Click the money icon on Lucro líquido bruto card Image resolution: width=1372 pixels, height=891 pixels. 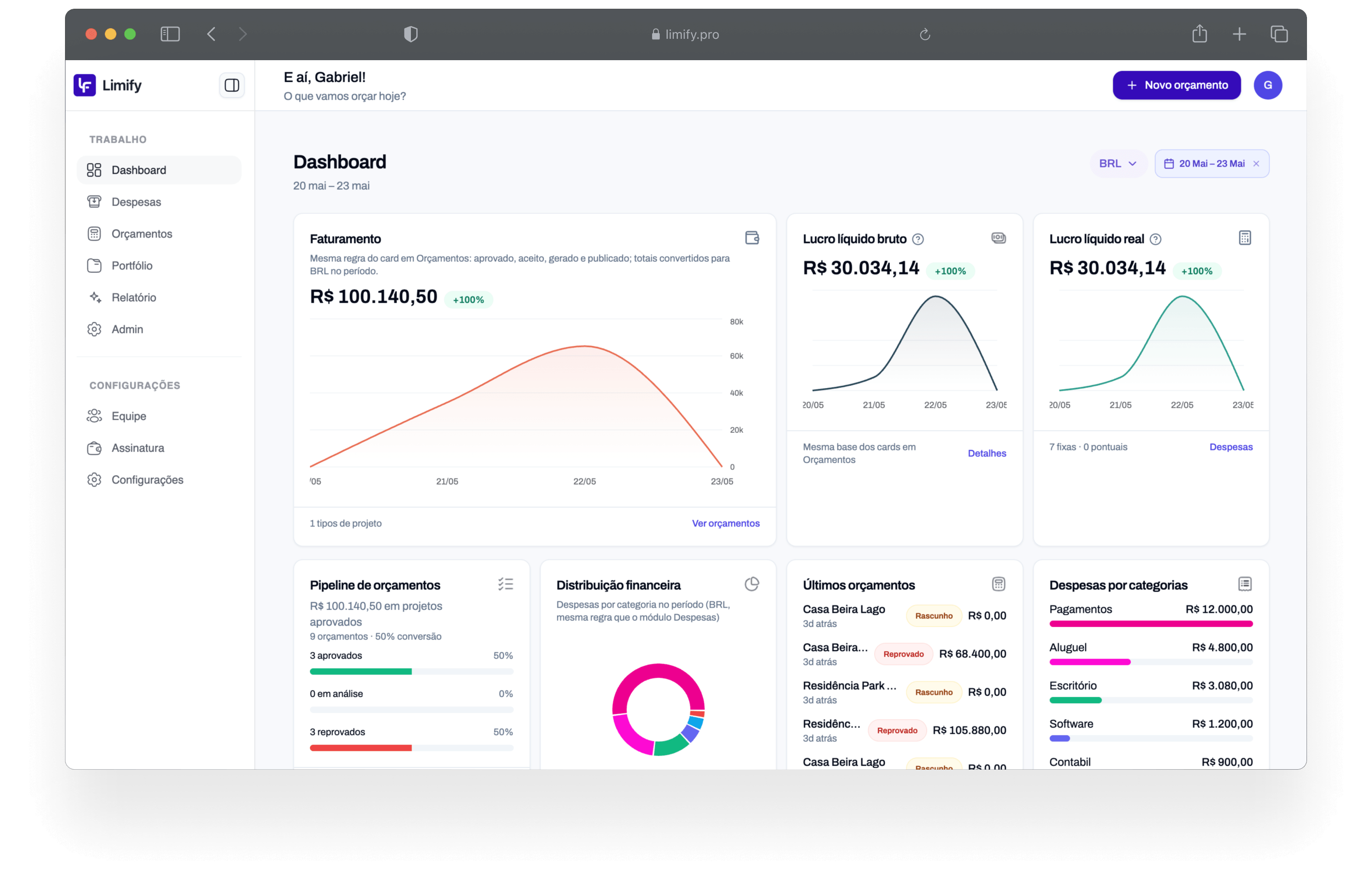998,238
